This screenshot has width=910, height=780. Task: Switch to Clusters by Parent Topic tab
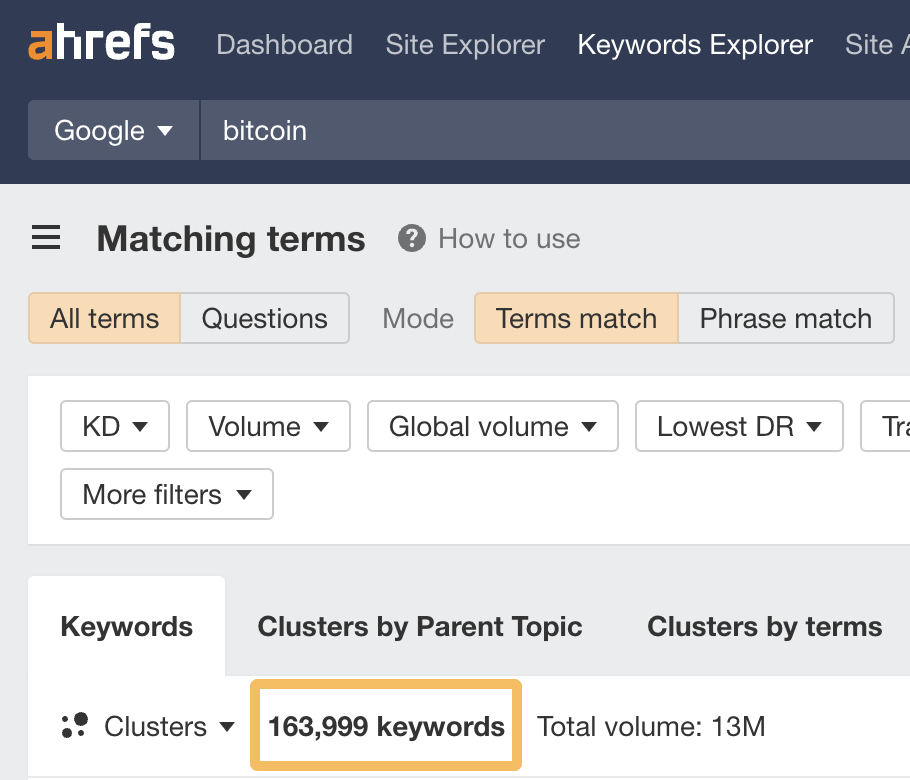(x=420, y=627)
